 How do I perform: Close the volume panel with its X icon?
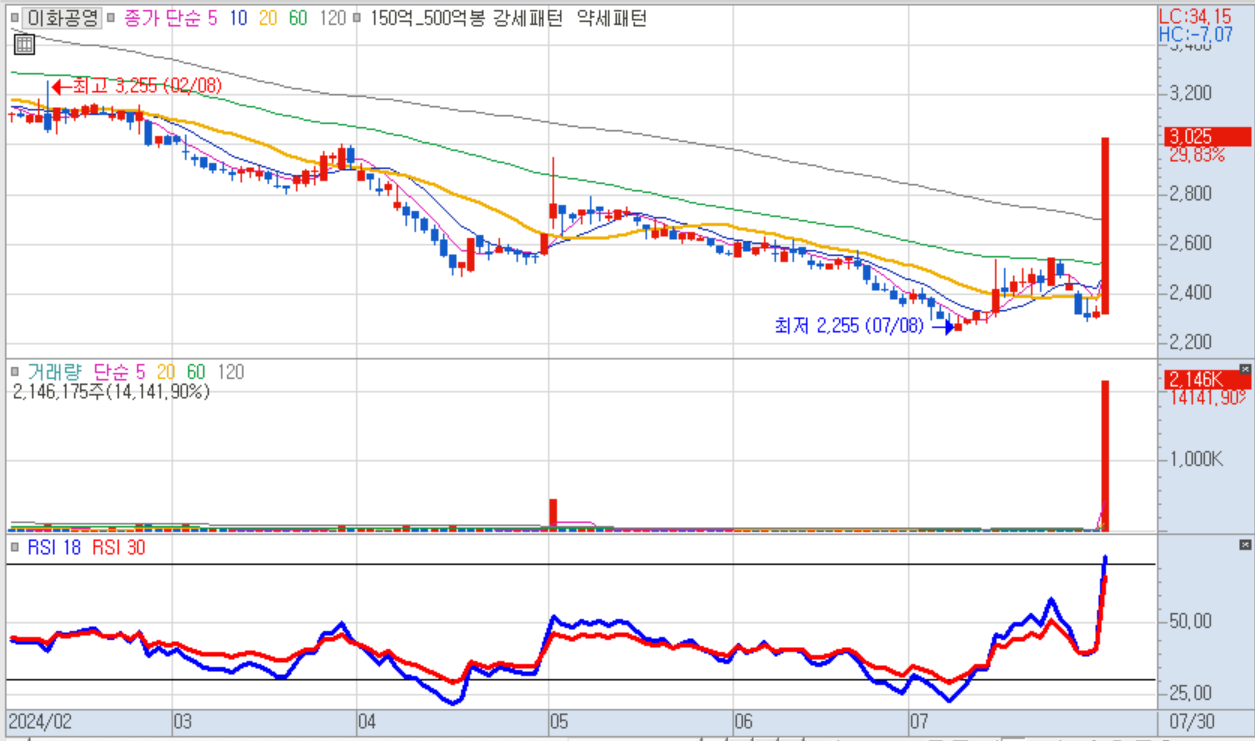pos(1245,369)
